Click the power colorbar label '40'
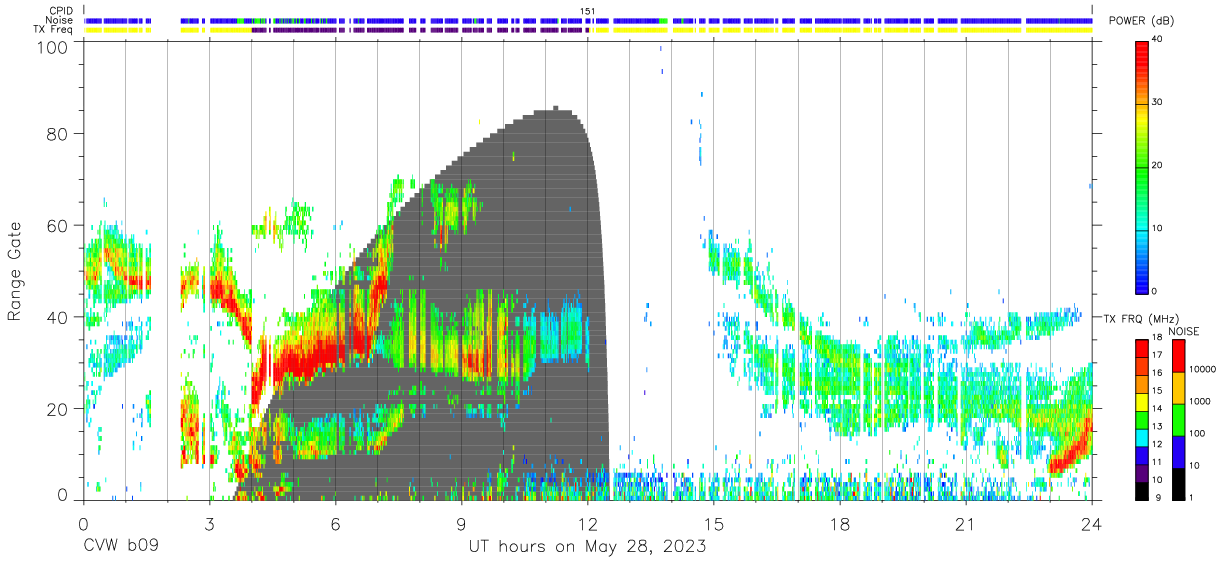The width and height of the screenshot is (1228, 567). coord(1158,40)
